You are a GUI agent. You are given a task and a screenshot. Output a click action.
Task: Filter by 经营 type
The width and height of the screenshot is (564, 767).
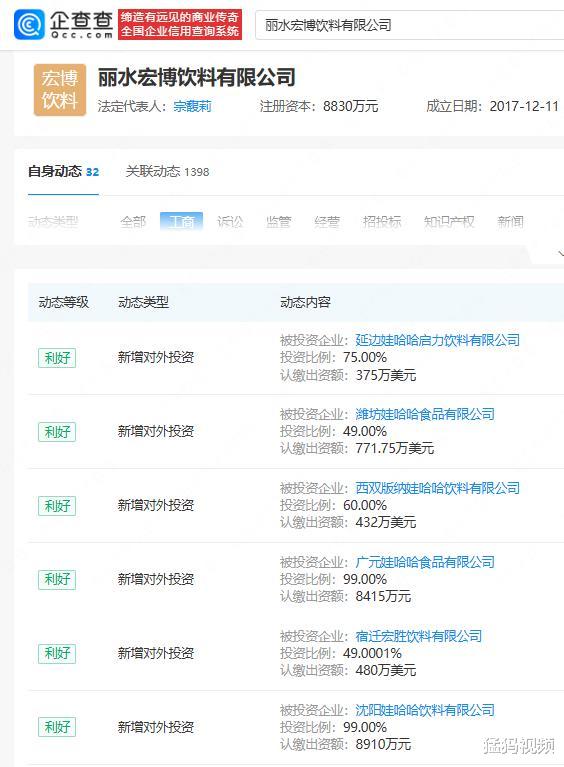pyautogui.click(x=327, y=222)
